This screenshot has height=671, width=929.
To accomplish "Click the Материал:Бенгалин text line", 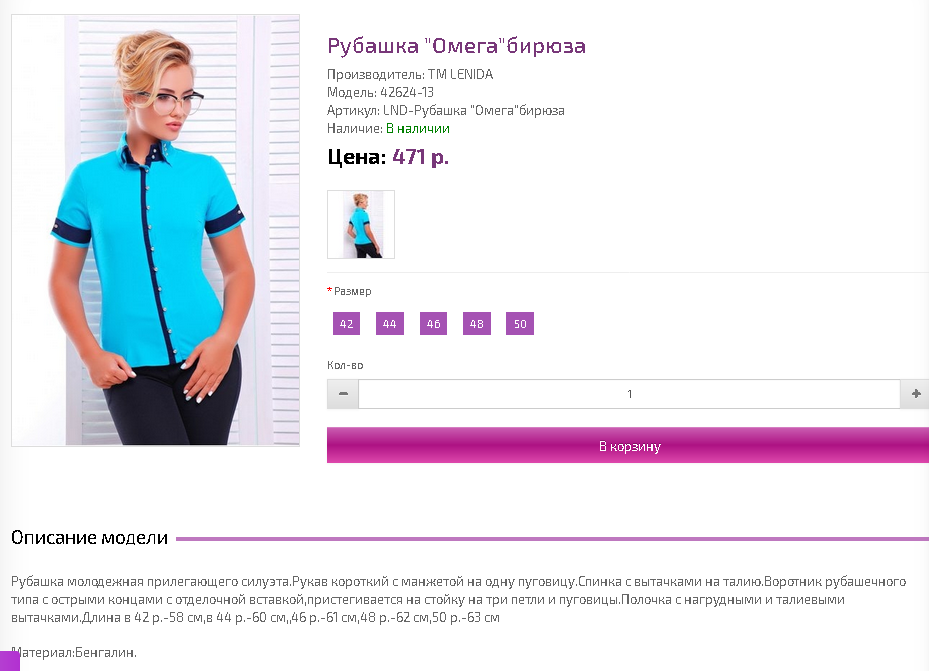I will [x=74, y=653].
